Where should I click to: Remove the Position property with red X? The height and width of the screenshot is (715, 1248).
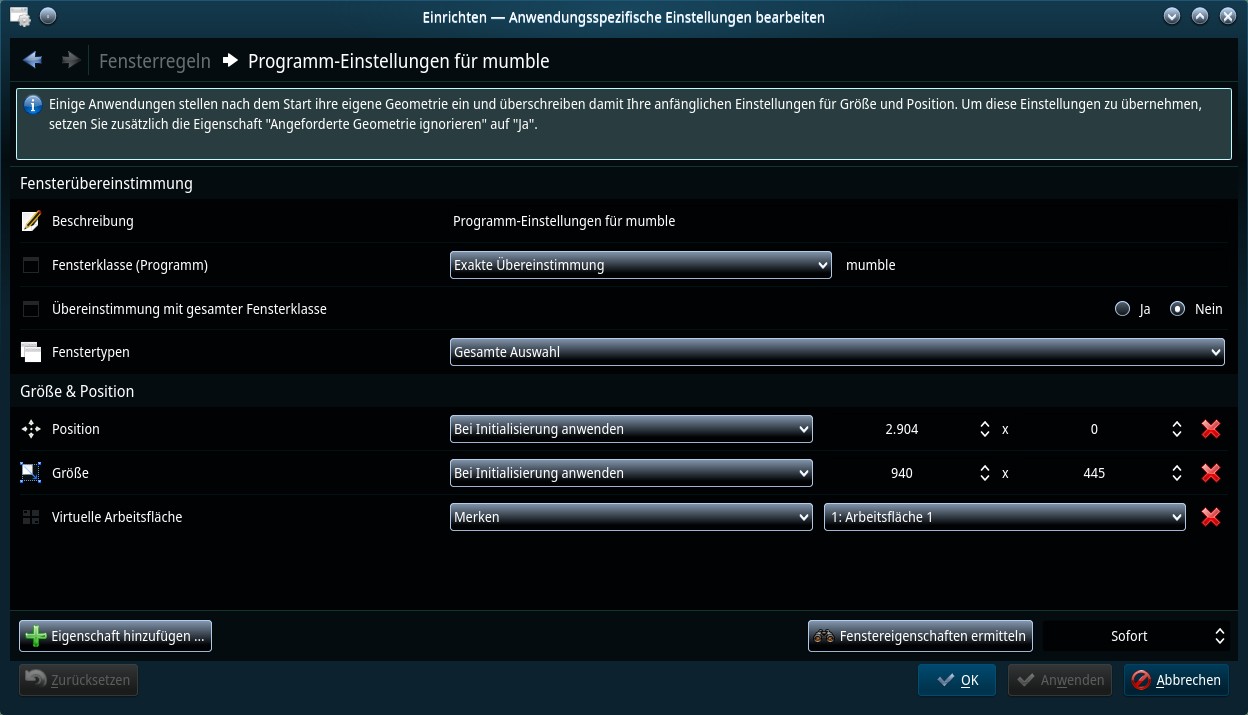[1211, 429]
